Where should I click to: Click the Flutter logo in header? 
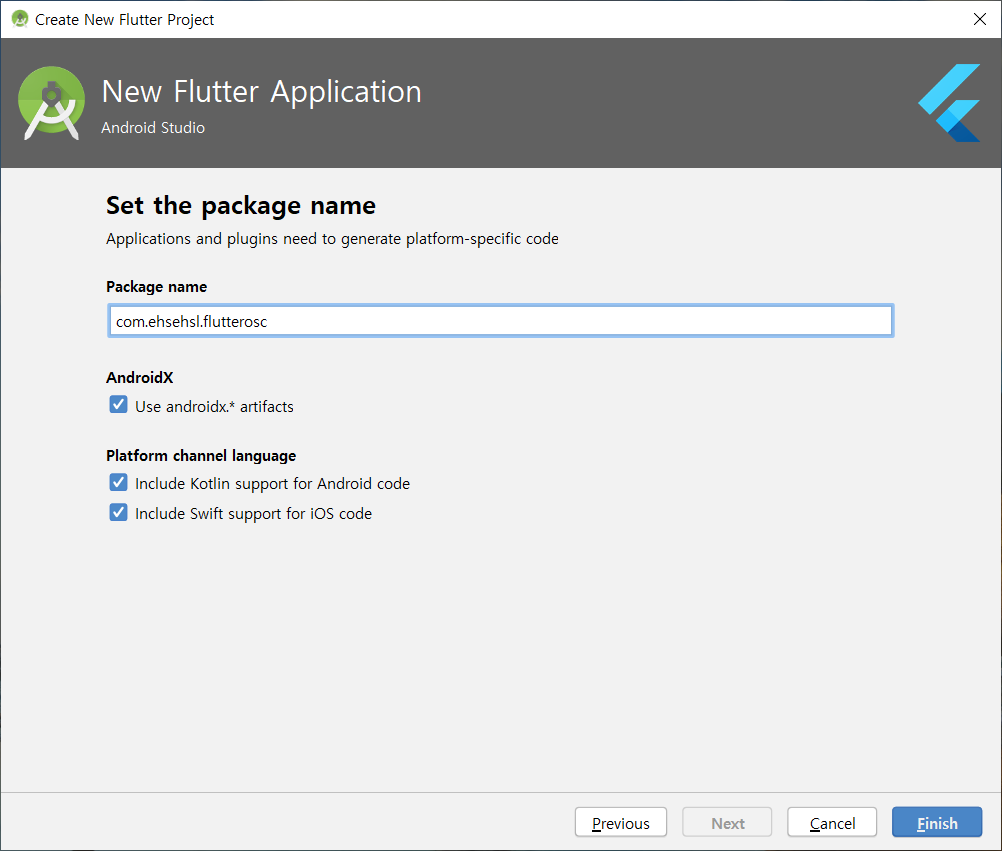click(949, 102)
